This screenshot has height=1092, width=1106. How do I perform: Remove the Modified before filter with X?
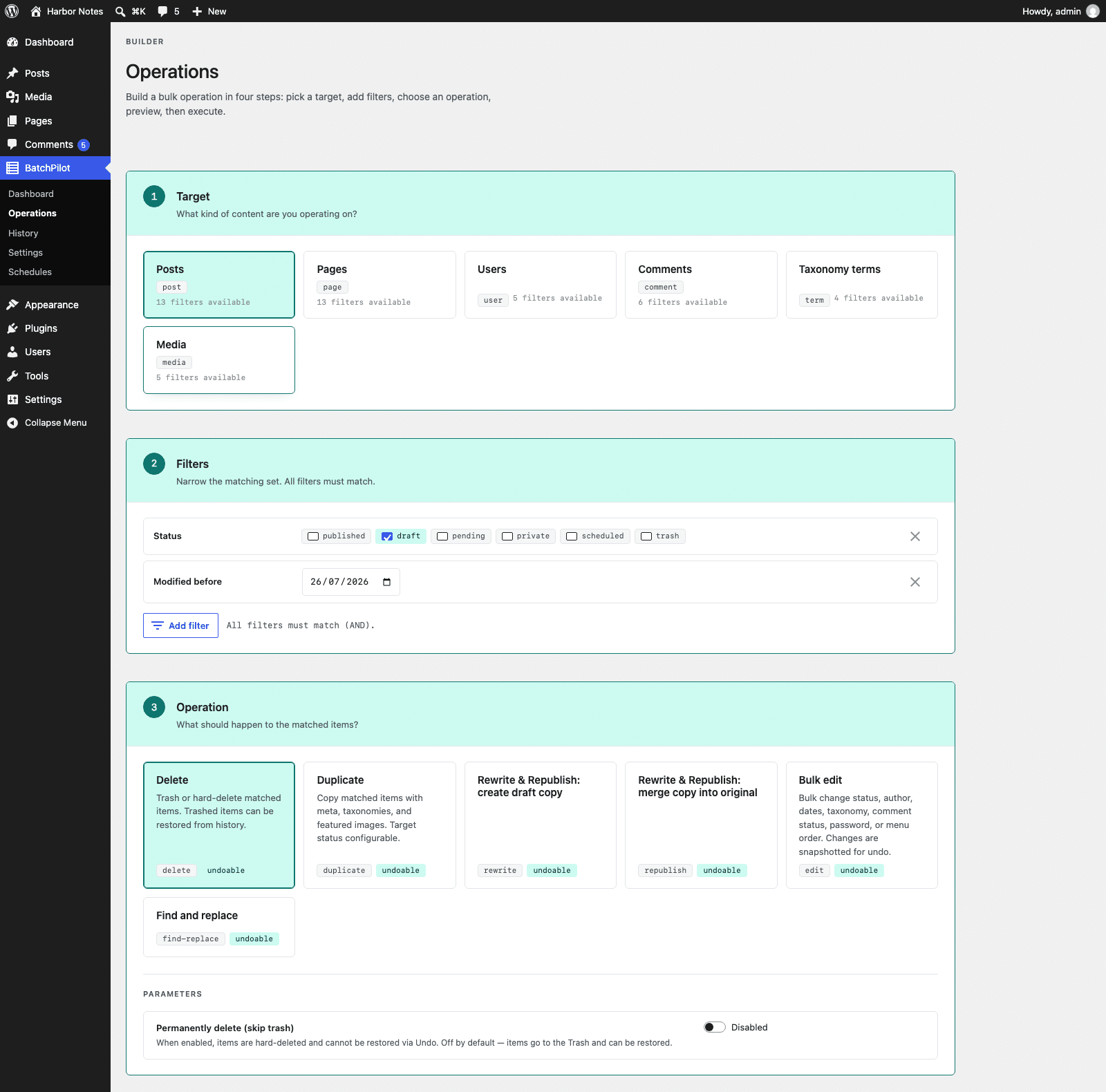(915, 582)
